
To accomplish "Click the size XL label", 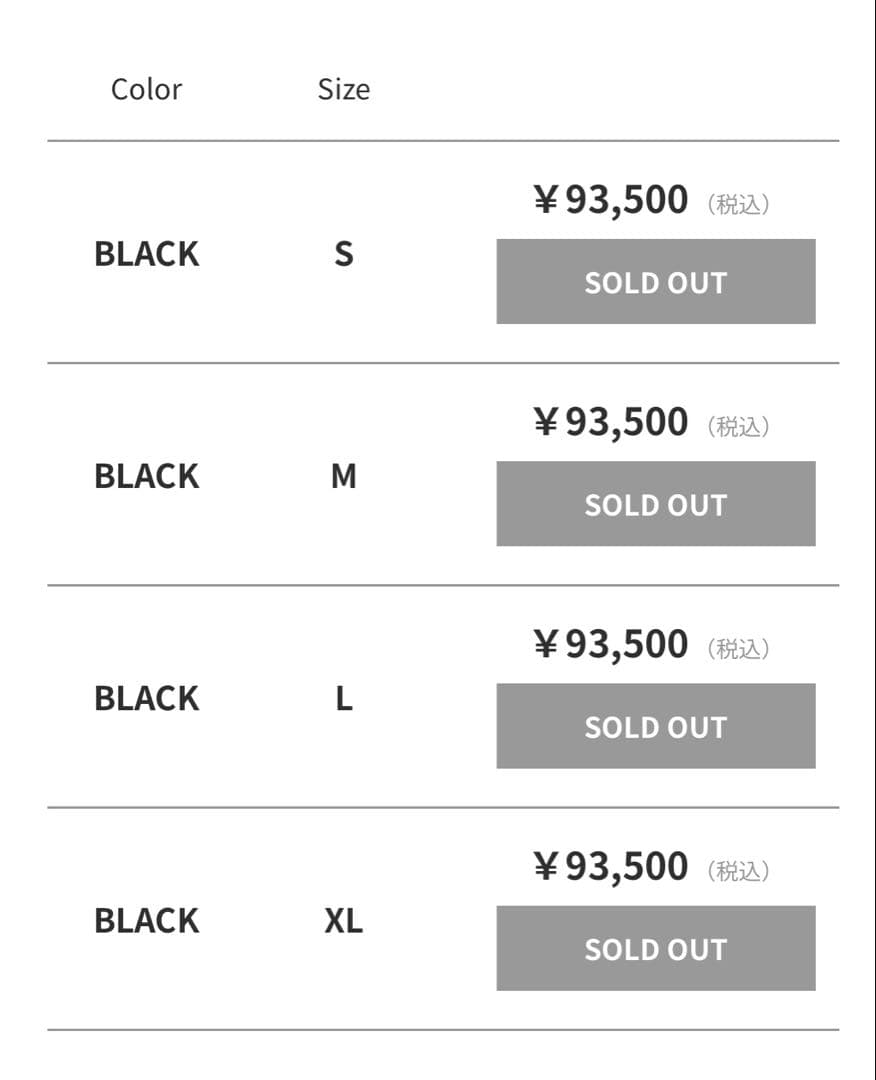I will pos(343,920).
